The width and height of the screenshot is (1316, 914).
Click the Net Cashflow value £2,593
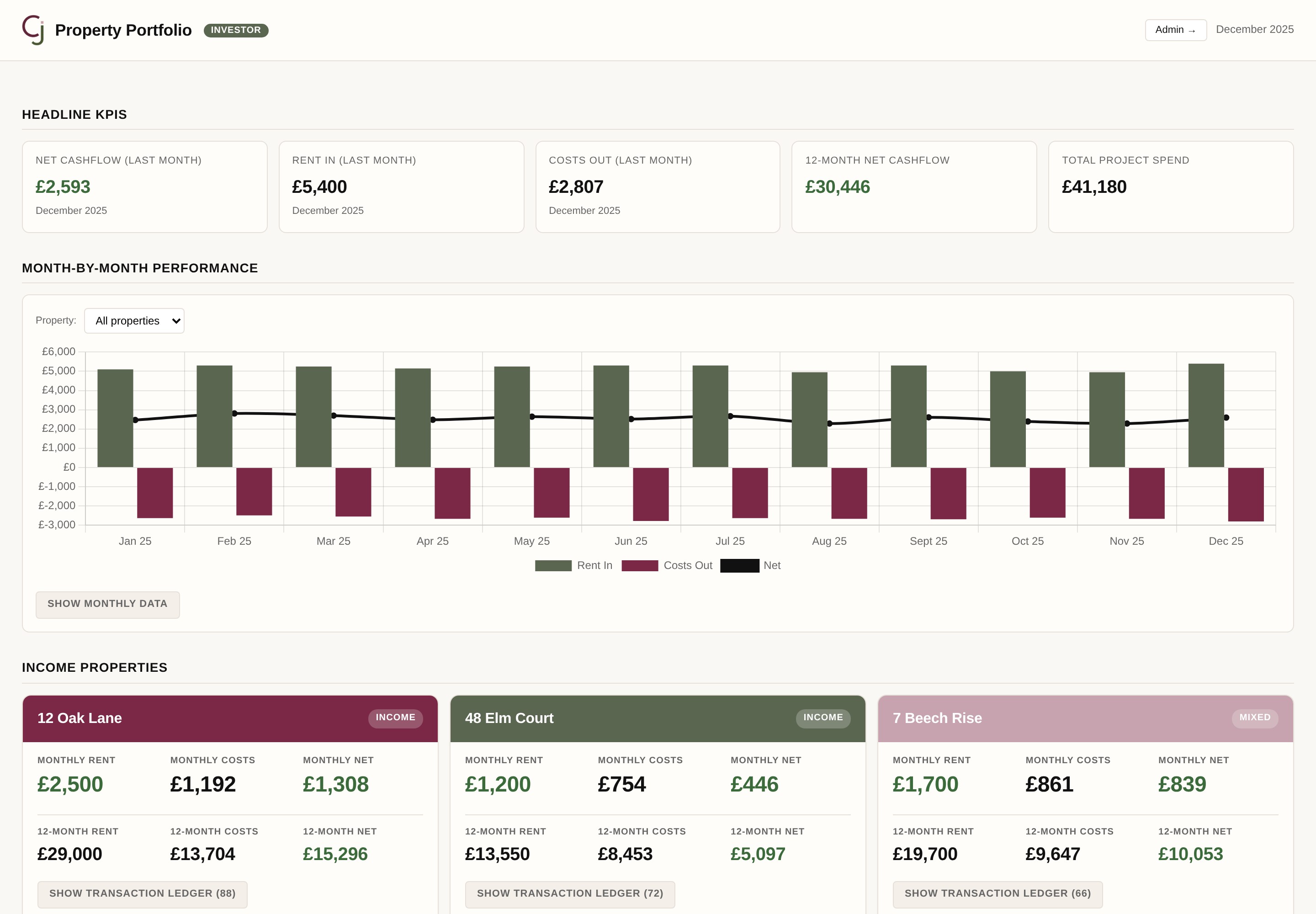63,187
